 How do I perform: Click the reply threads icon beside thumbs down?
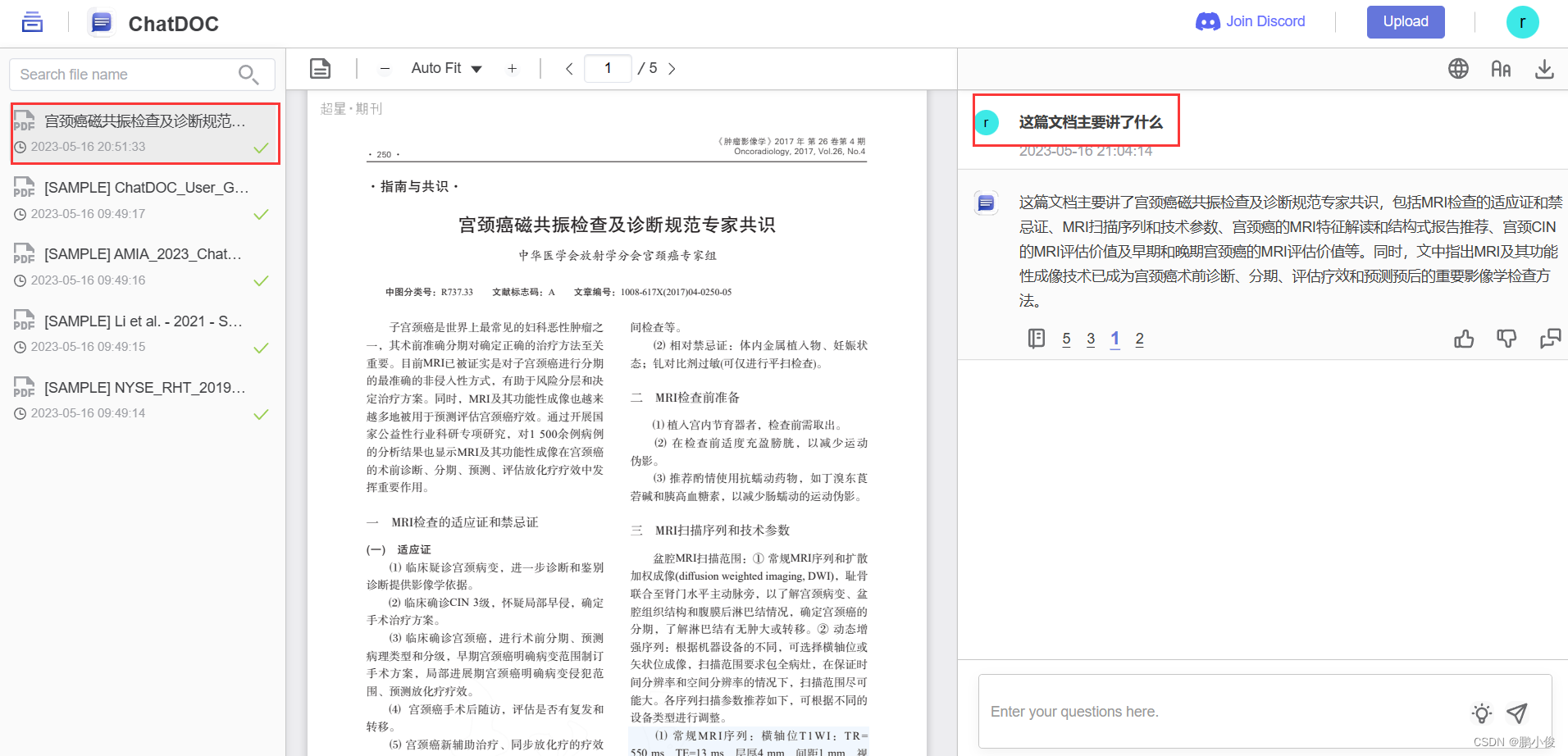(1550, 339)
